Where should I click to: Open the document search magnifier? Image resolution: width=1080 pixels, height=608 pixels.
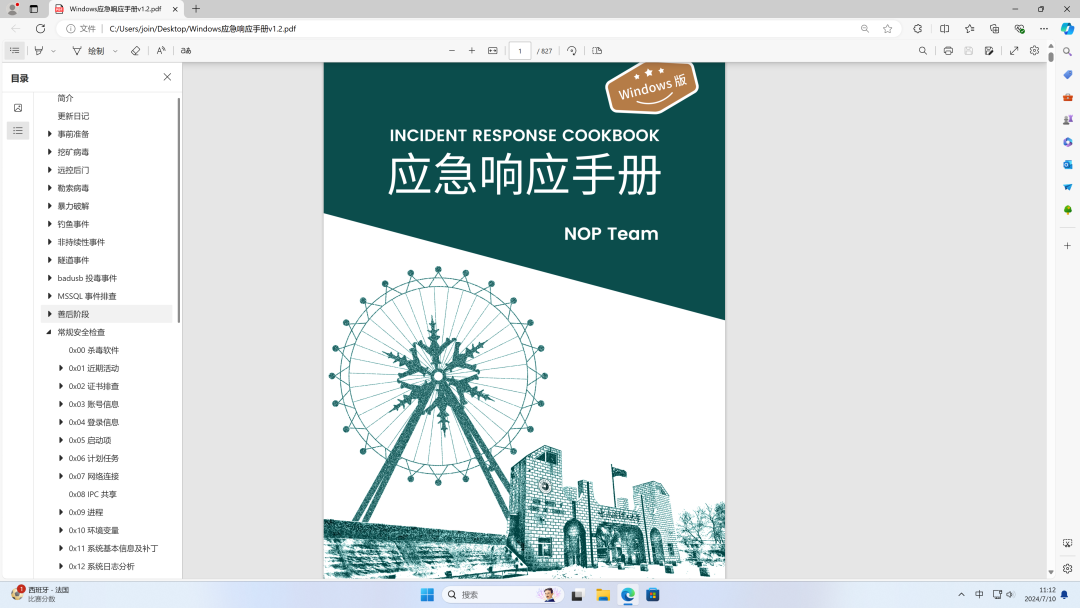click(x=922, y=50)
